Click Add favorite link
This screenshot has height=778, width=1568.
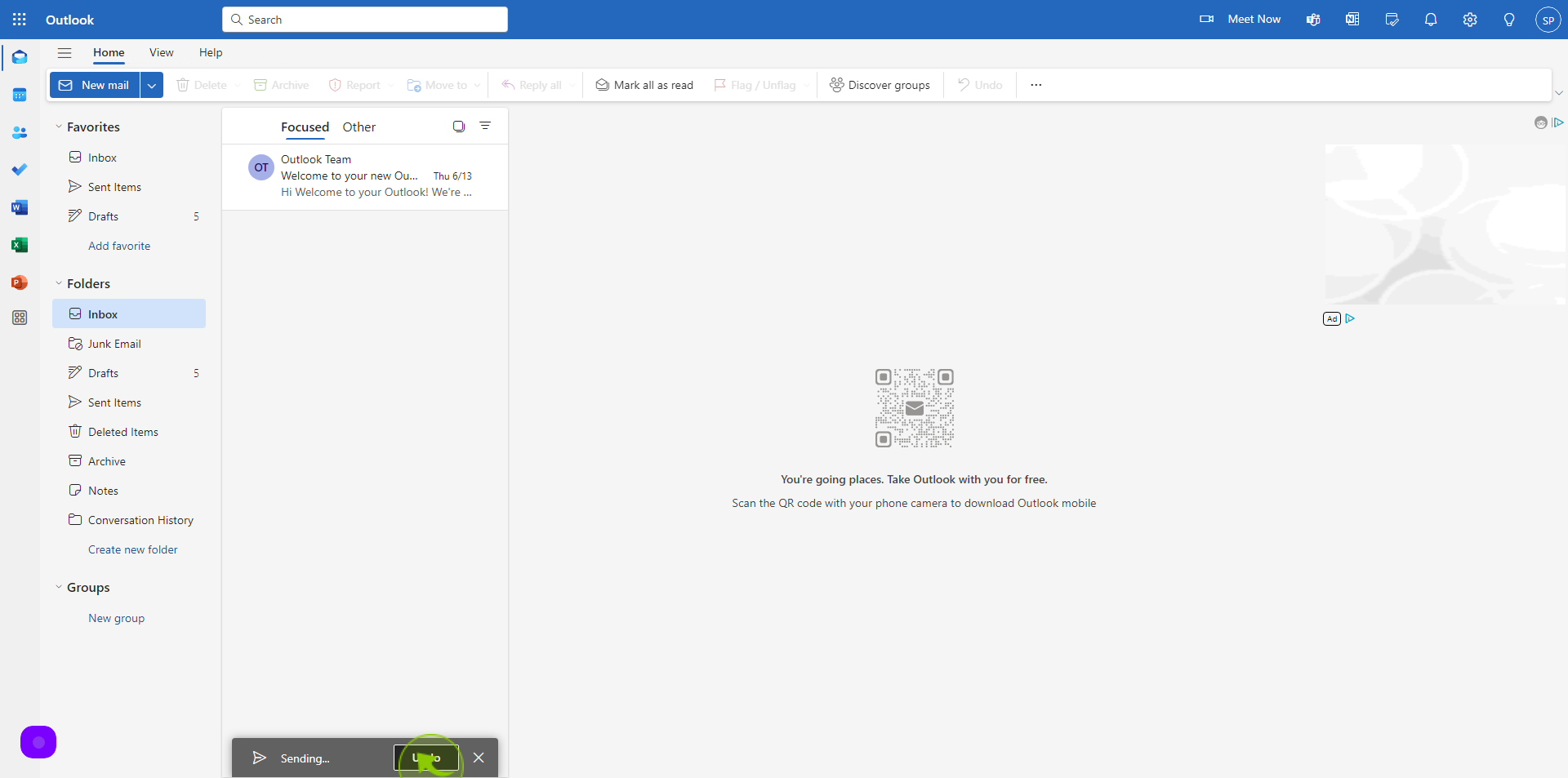[119, 246]
